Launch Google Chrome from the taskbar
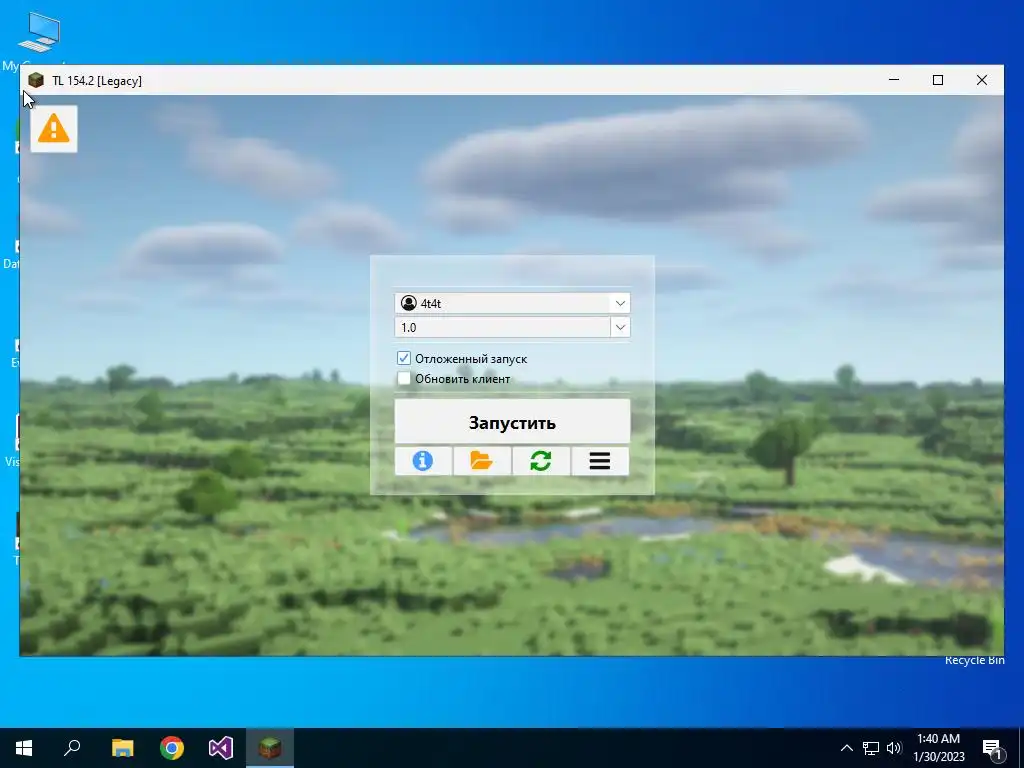Screen dimensions: 1024x768 click(172, 748)
